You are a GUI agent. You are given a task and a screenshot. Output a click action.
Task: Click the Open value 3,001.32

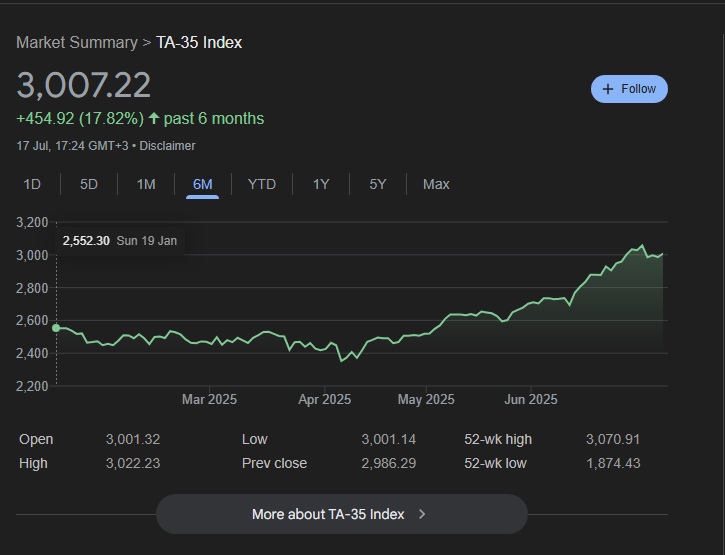coord(133,439)
